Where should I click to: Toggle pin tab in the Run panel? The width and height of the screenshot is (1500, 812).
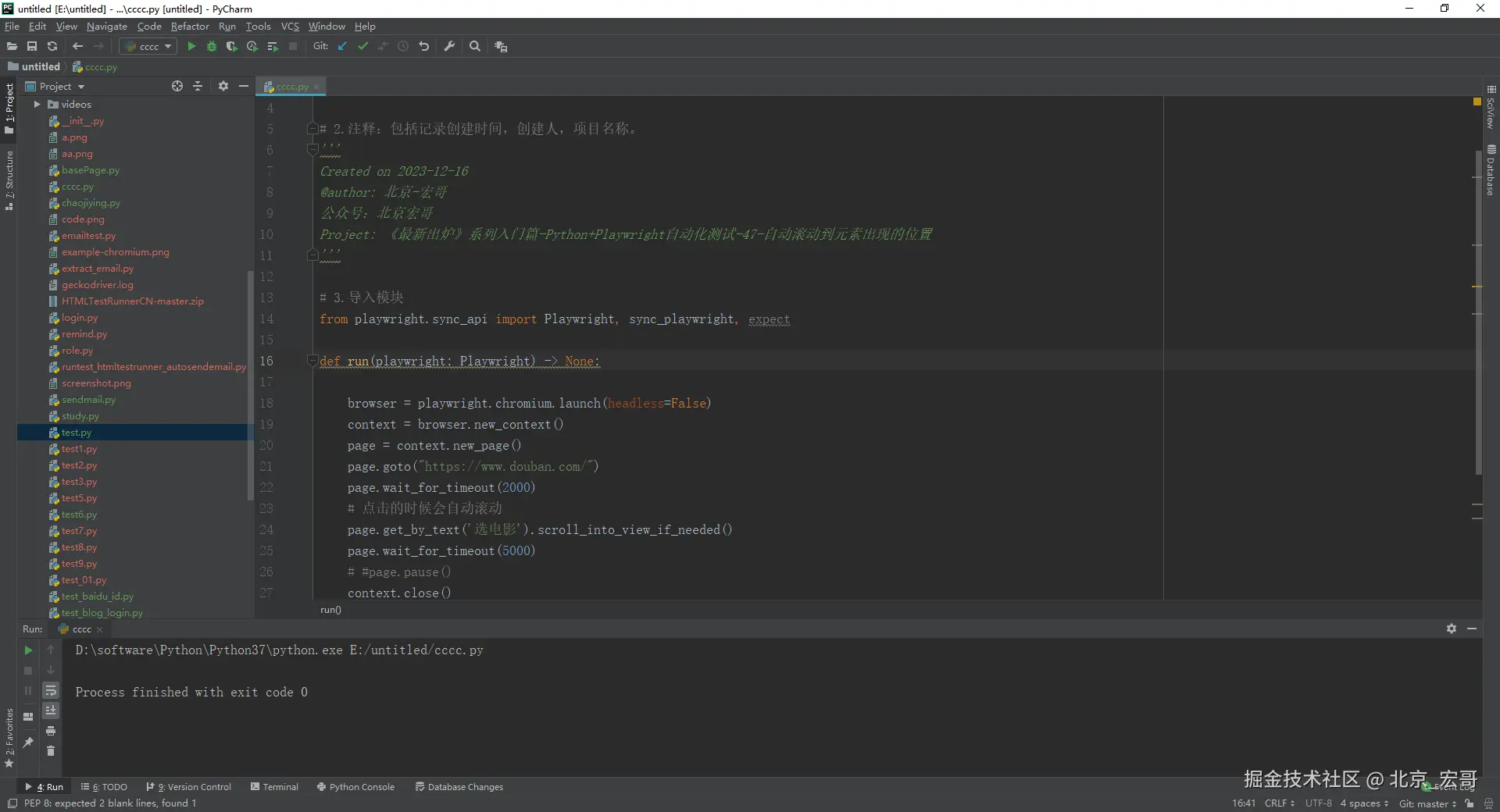28,743
